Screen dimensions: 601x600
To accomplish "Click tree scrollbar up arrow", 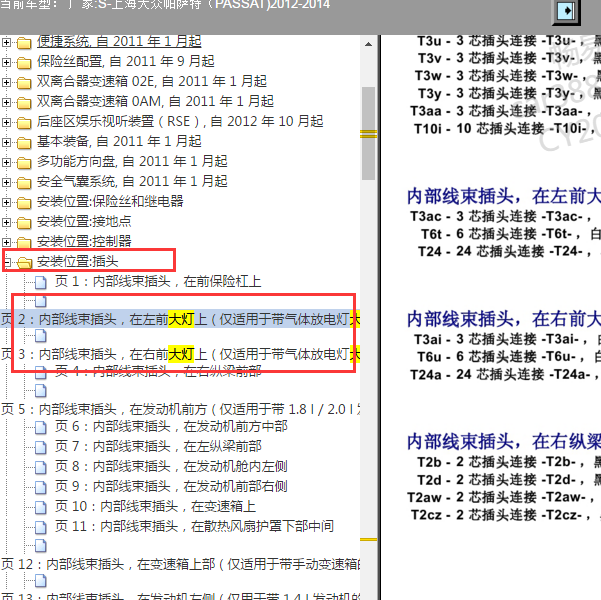I will click(x=368, y=44).
